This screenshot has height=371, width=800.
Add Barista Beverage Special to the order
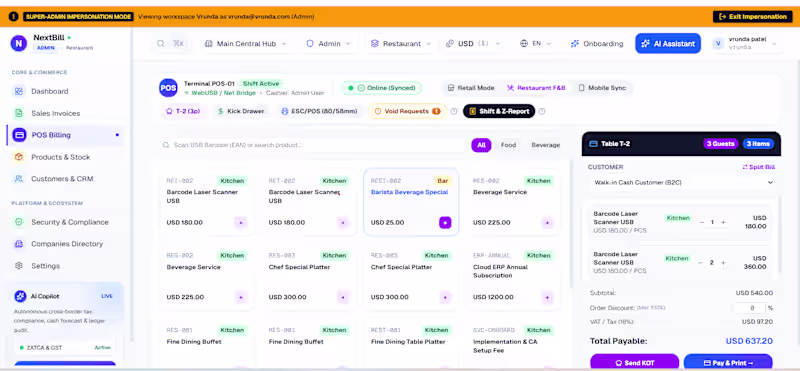point(445,222)
